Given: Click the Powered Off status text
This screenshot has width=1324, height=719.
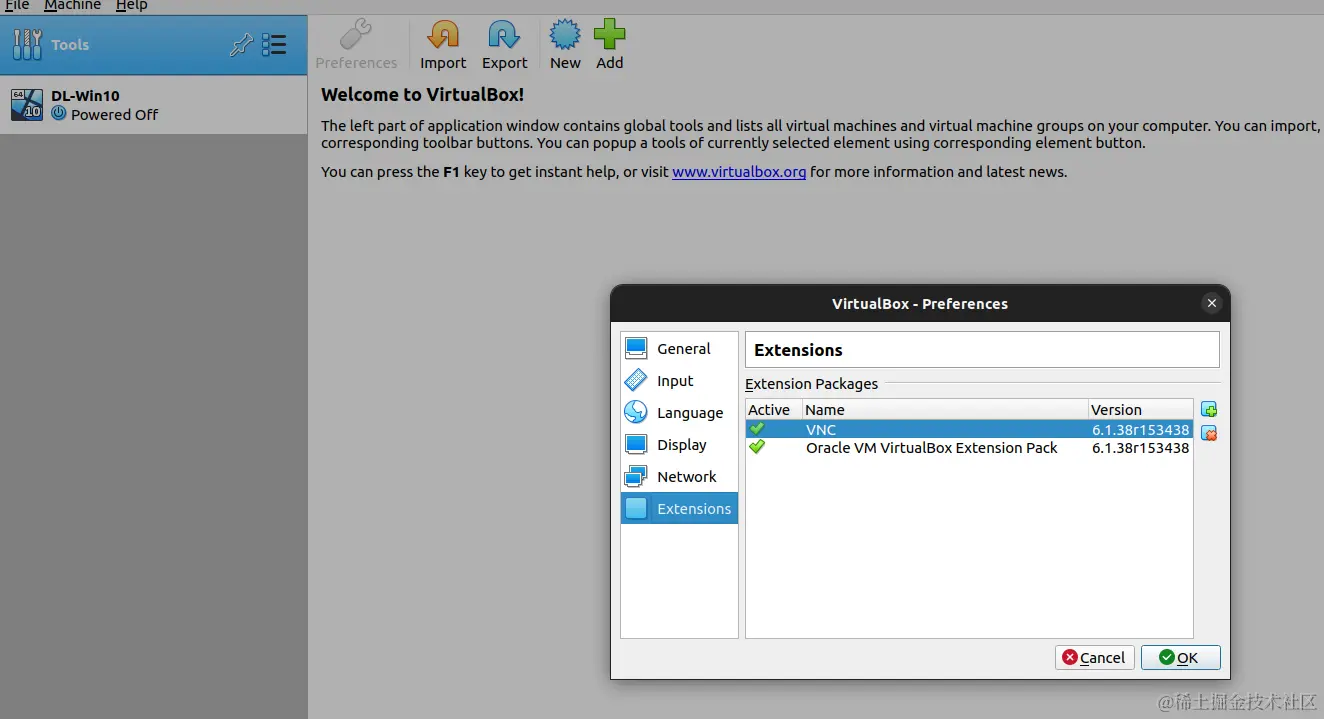Looking at the screenshot, I should coord(114,114).
